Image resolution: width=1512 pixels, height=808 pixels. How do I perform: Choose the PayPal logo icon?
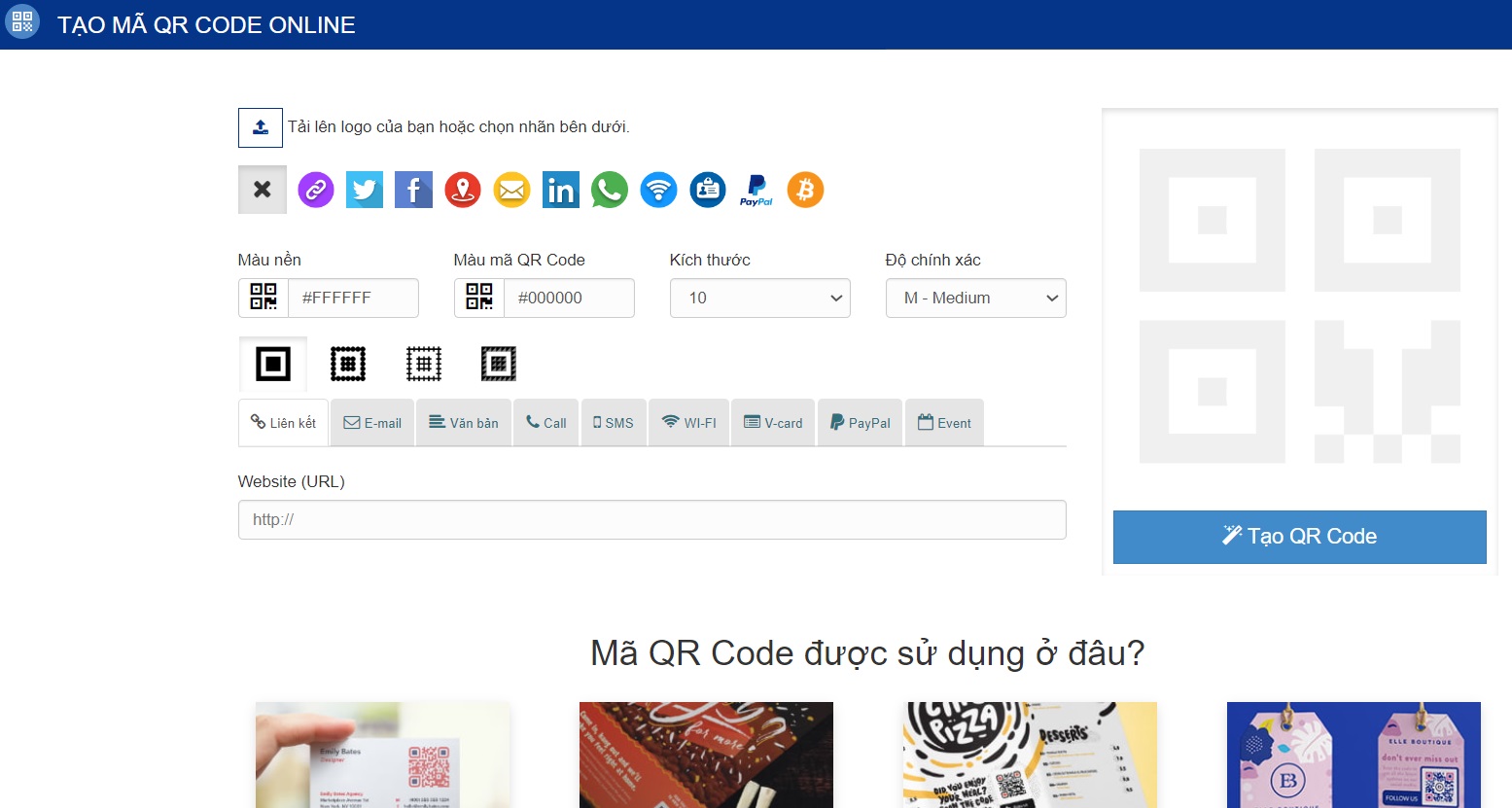756,190
